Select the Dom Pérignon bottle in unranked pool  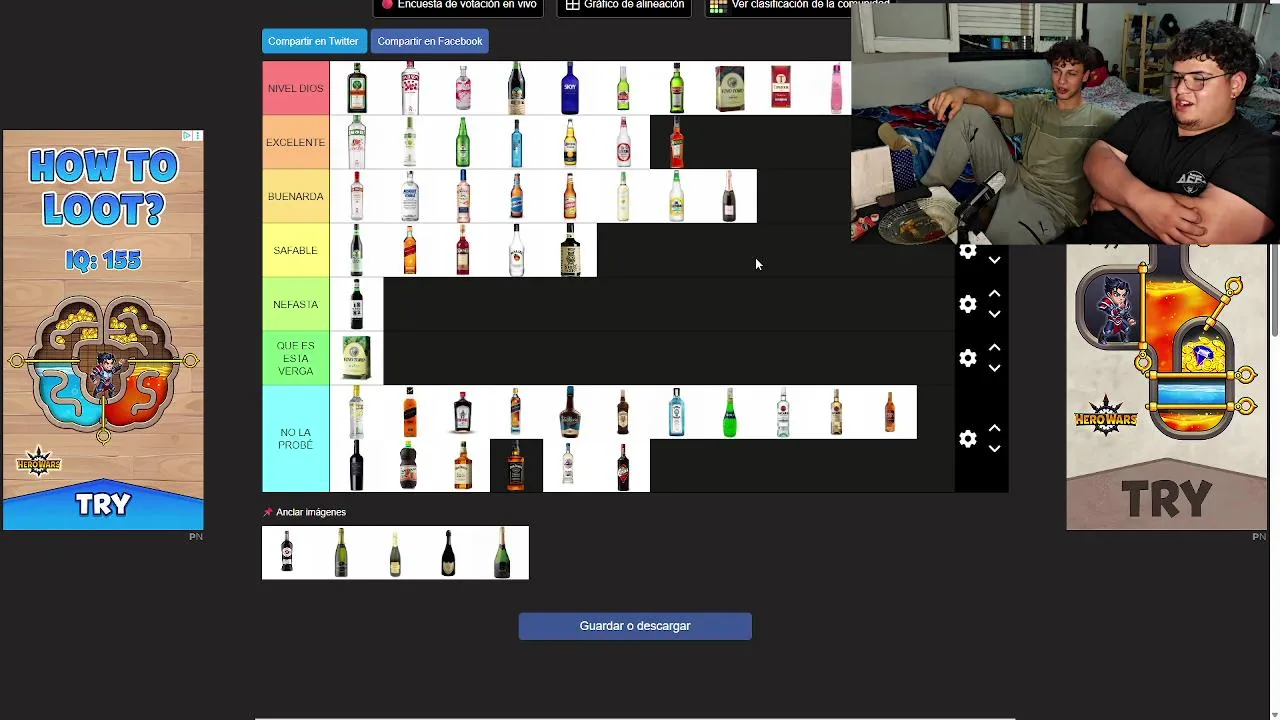point(448,553)
